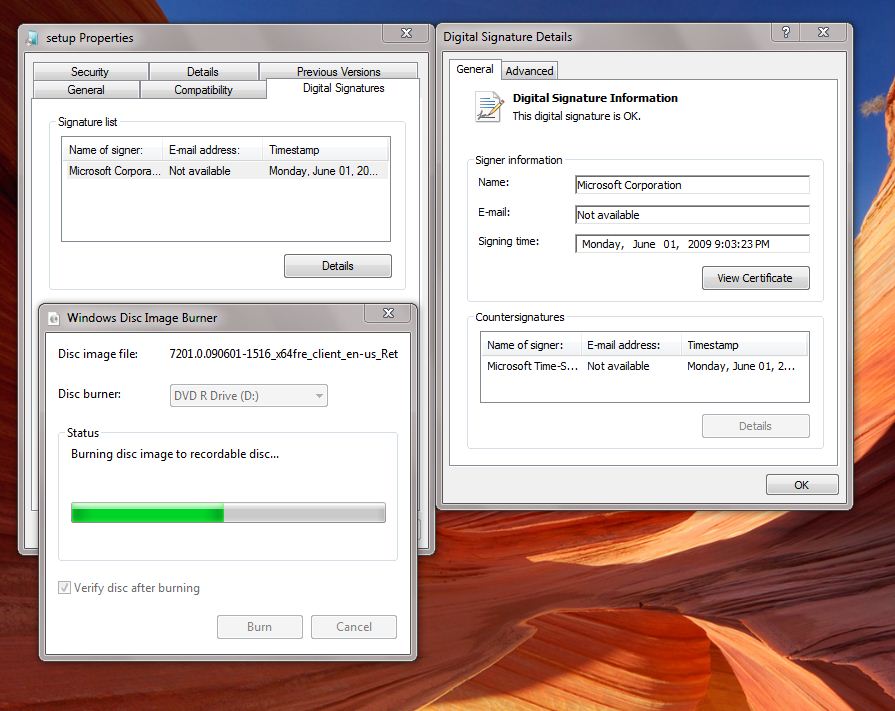Image resolution: width=895 pixels, height=711 pixels.
Task: Switch to the General tab in setup Properties
Action: tap(86, 90)
